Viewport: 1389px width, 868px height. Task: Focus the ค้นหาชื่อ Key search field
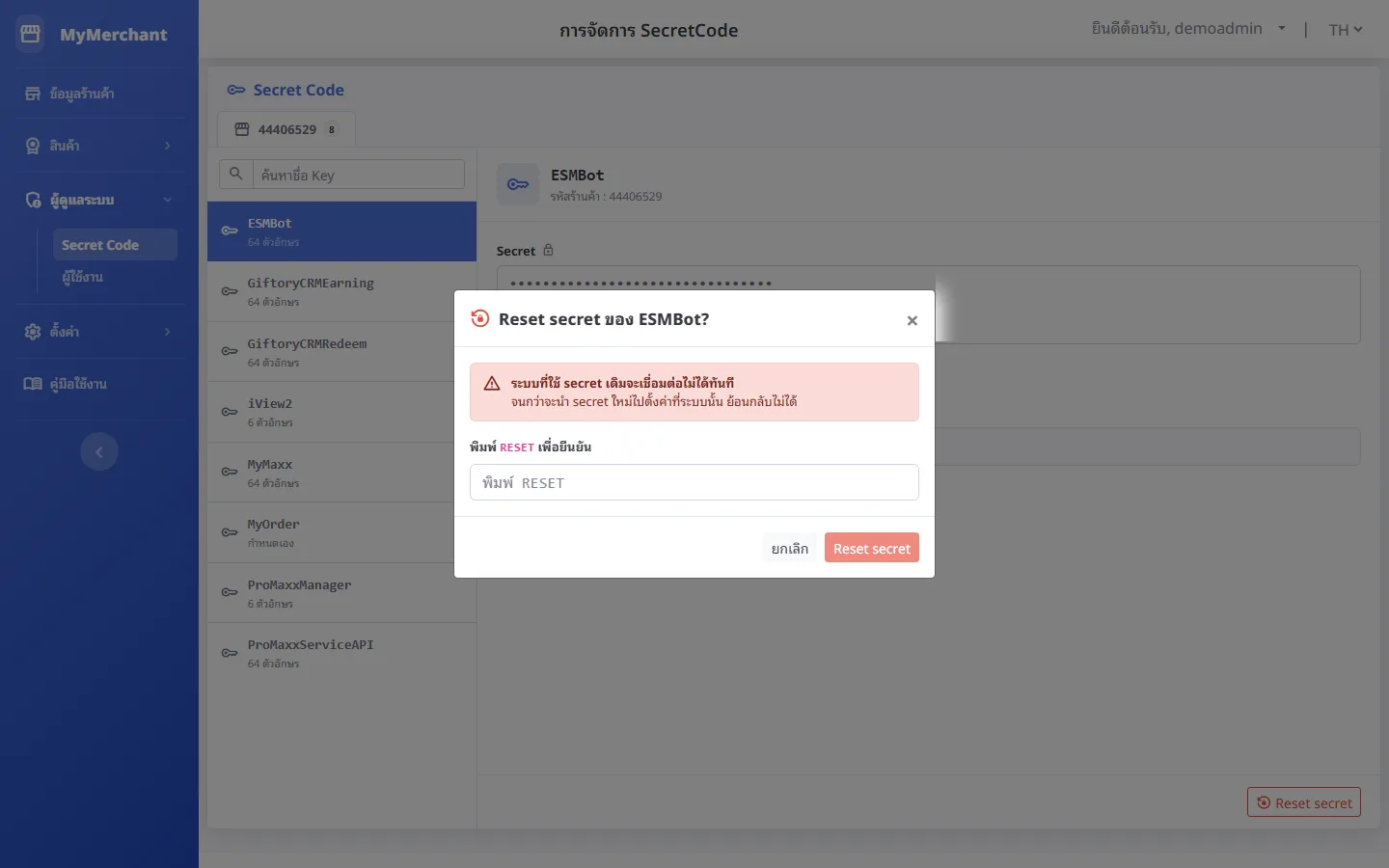[x=358, y=175]
